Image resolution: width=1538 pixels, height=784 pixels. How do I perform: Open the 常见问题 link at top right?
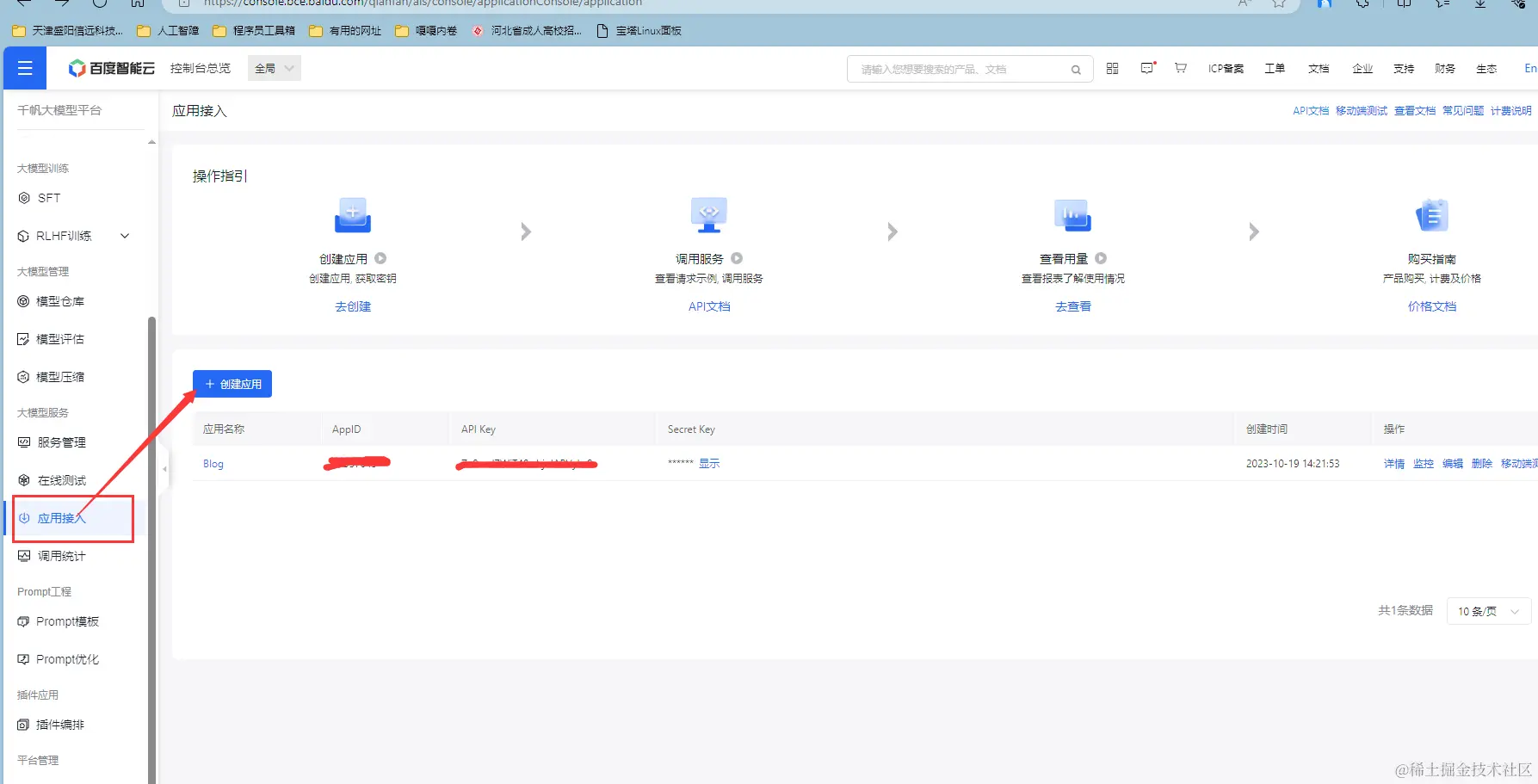coord(1463,111)
